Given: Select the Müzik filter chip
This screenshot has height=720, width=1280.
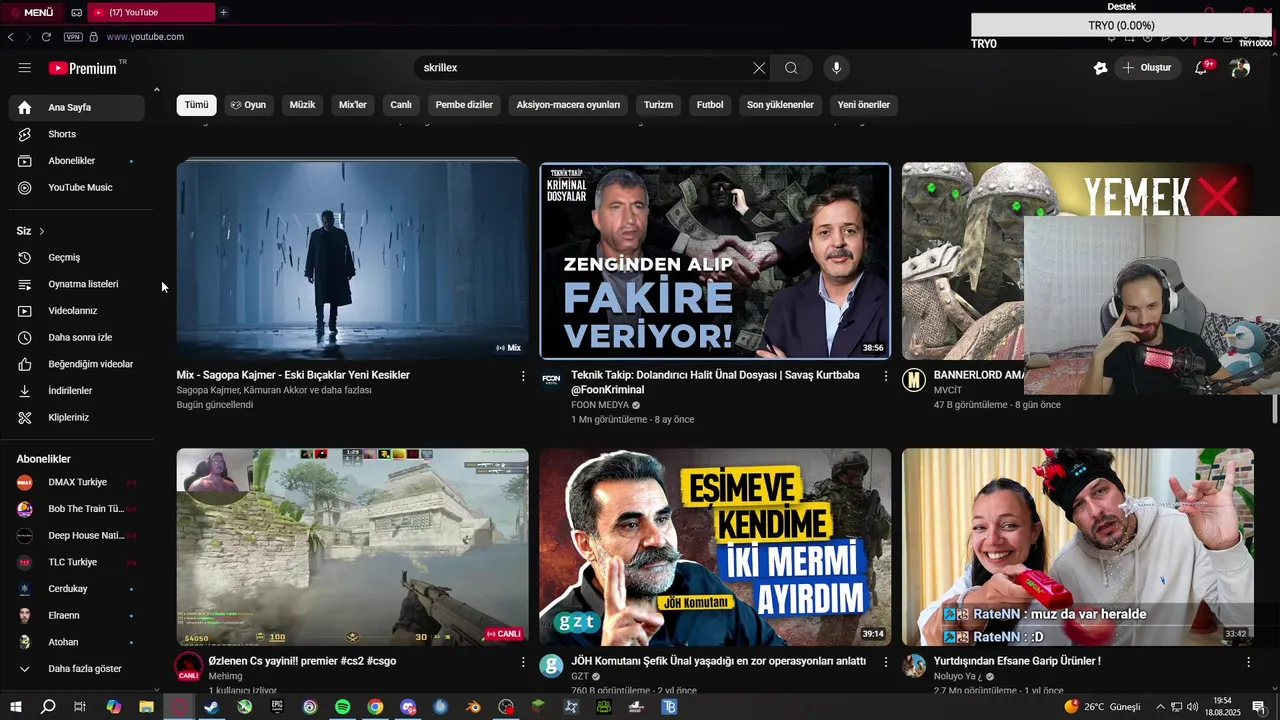Looking at the screenshot, I should tap(302, 105).
